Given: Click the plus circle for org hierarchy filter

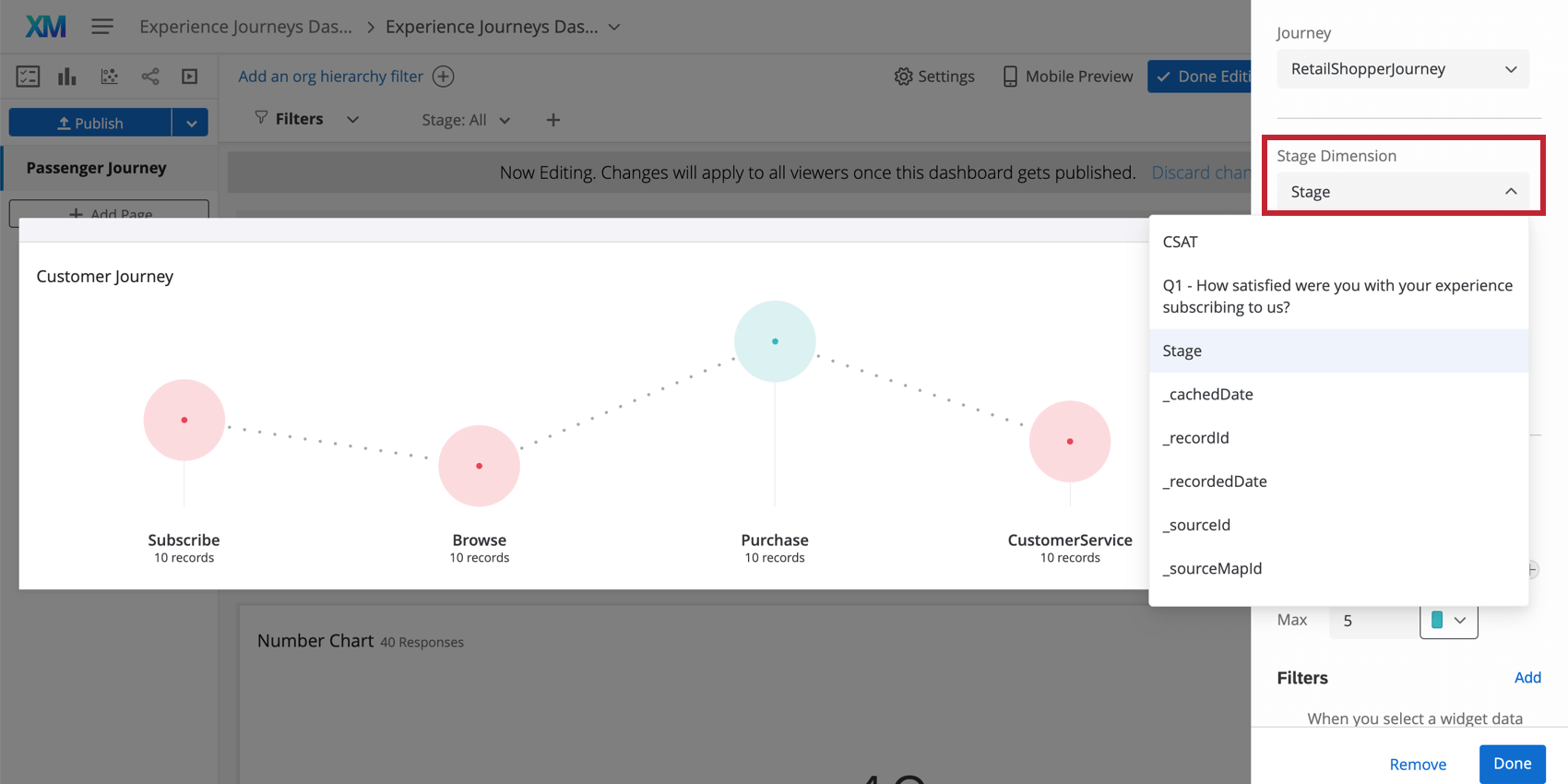Looking at the screenshot, I should click(x=444, y=77).
